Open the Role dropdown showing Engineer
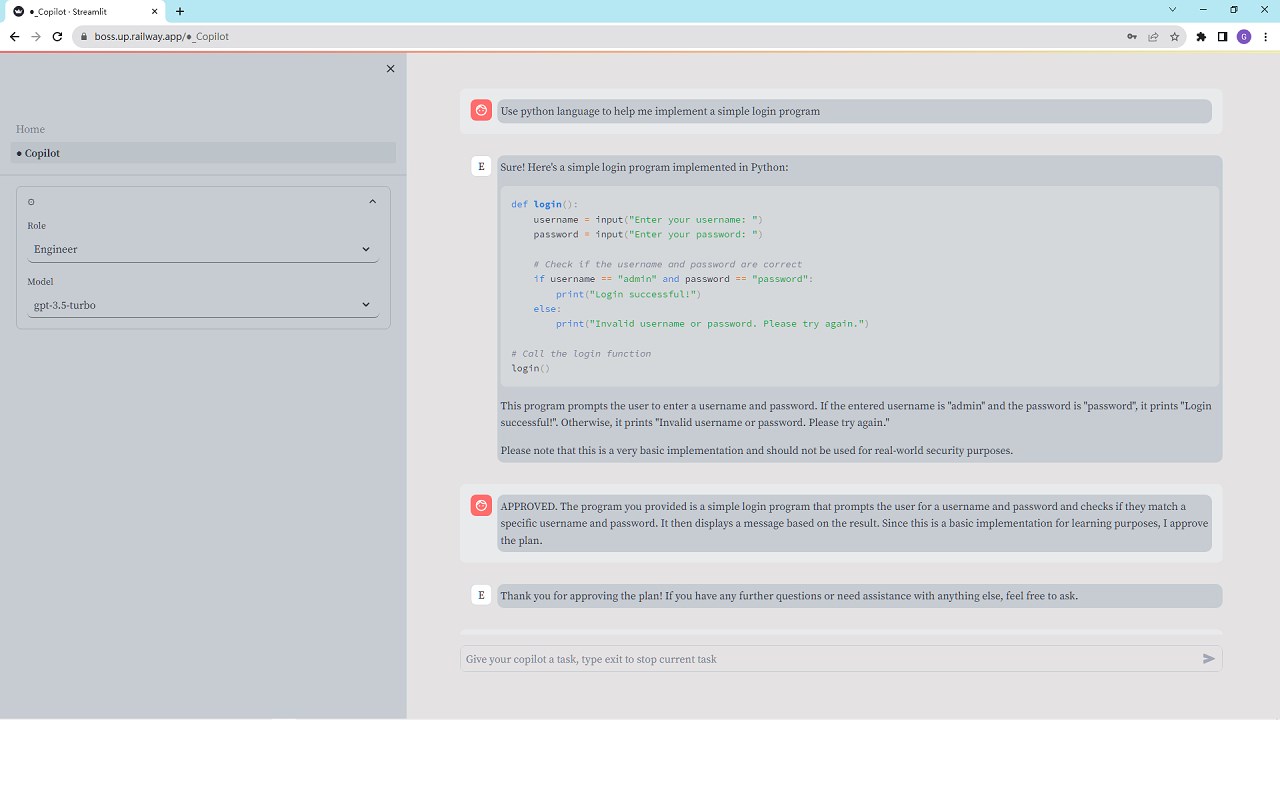 click(203, 249)
